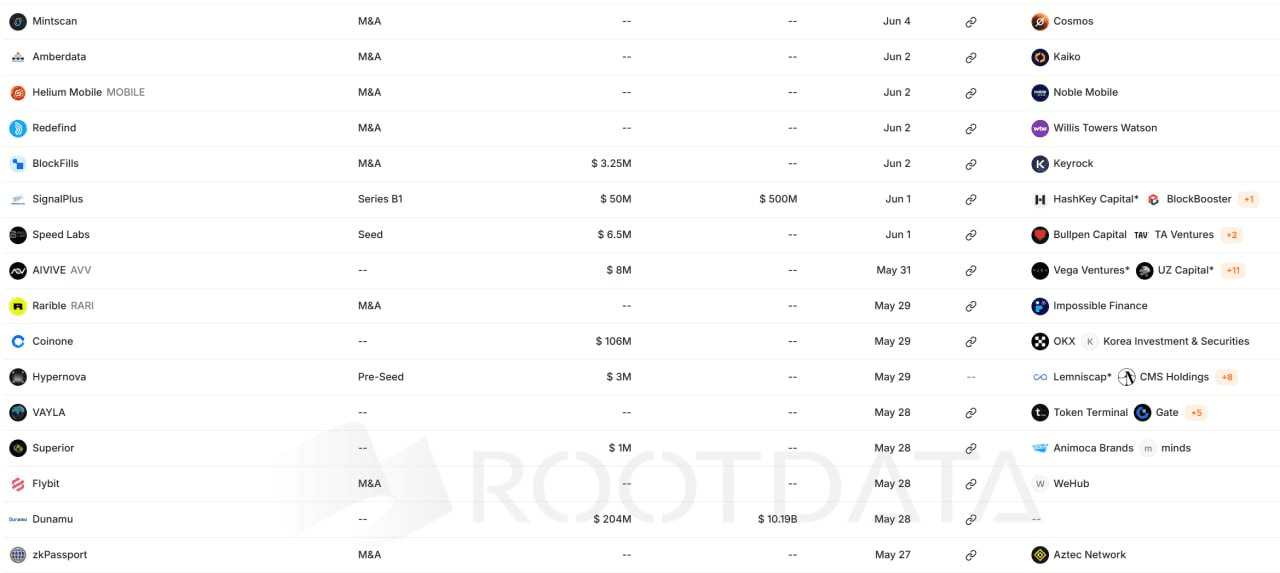This screenshot has height=573, width=1280.
Task: Open the source link icon in Dunamu row
Action: (x=970, y=520)
